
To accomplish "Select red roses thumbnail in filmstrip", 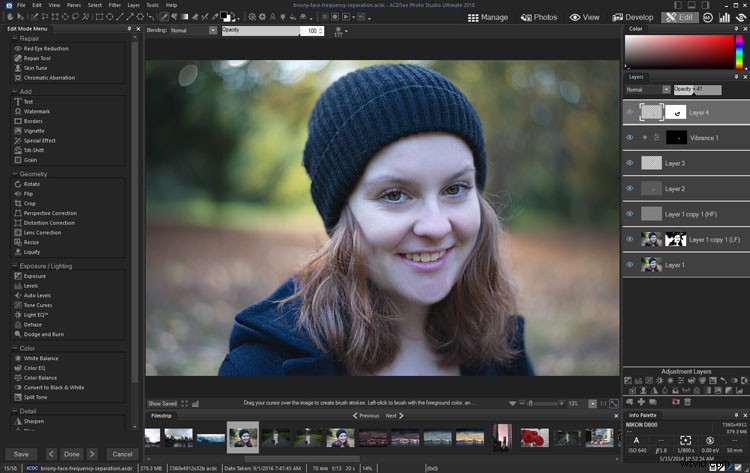I will click(534, 438).
